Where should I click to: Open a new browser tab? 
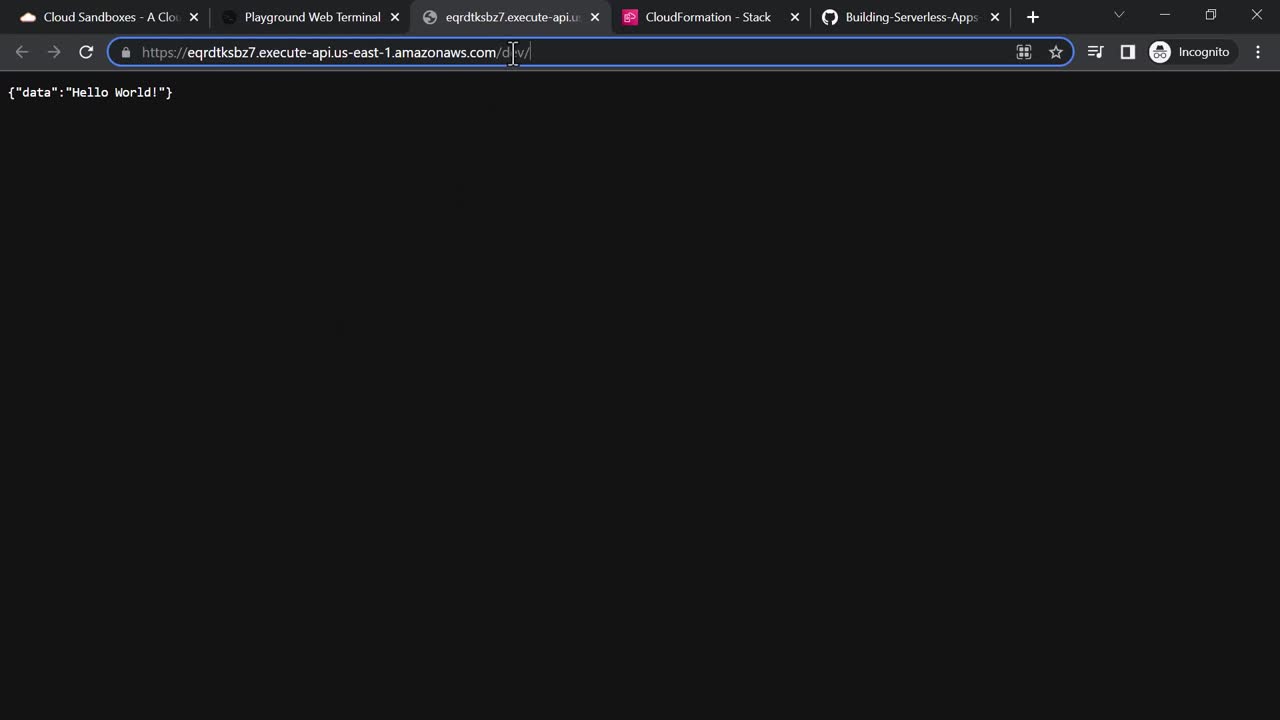tap(1033, 17)
